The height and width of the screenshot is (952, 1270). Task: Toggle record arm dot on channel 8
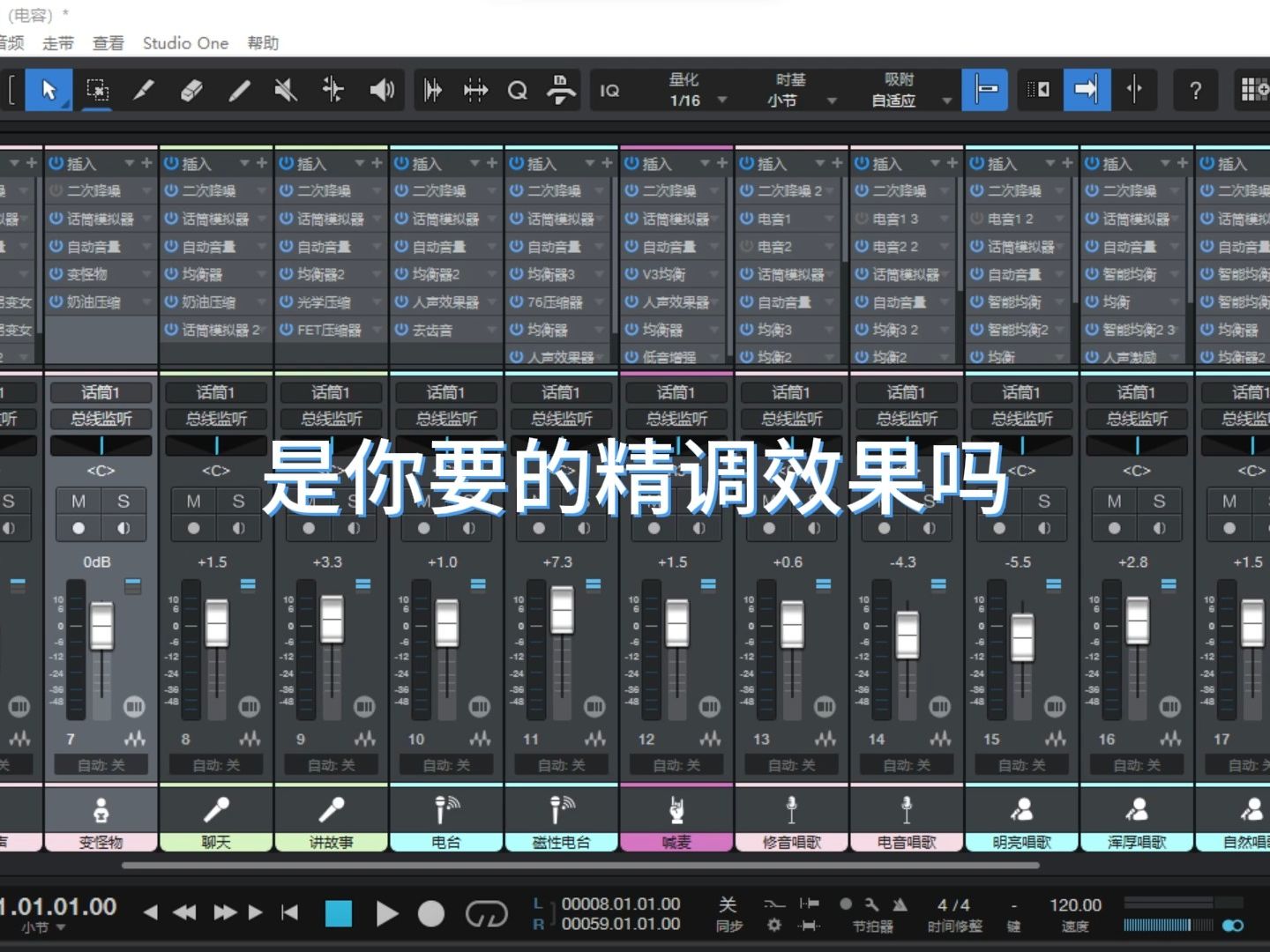click(193, 529)
